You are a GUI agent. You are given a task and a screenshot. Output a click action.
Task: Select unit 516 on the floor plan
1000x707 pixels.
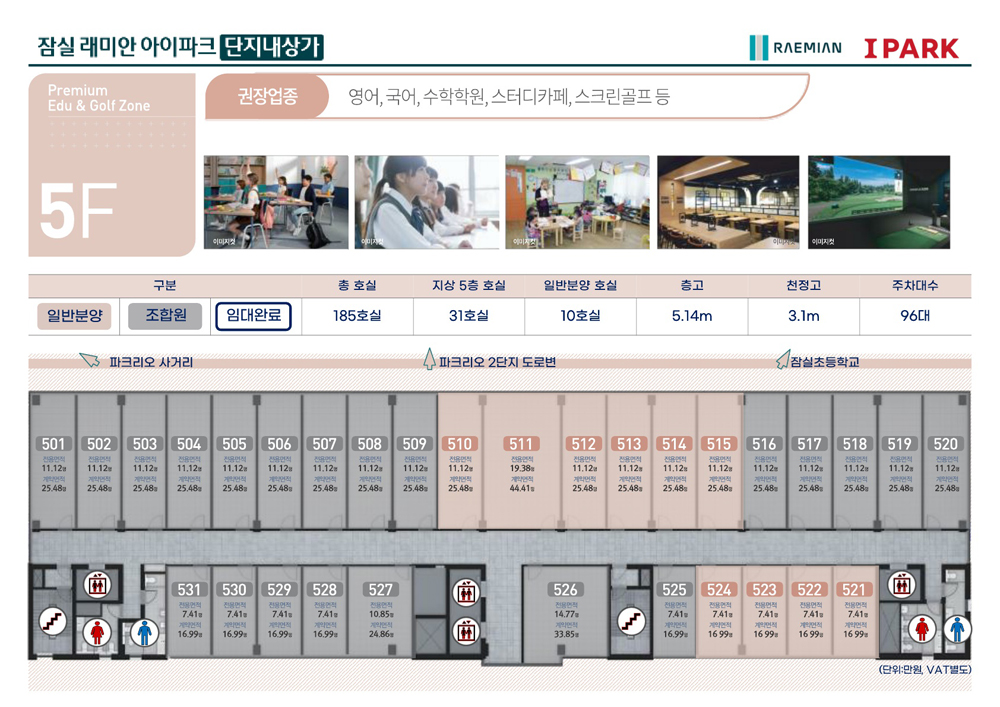tap(765, 462)
